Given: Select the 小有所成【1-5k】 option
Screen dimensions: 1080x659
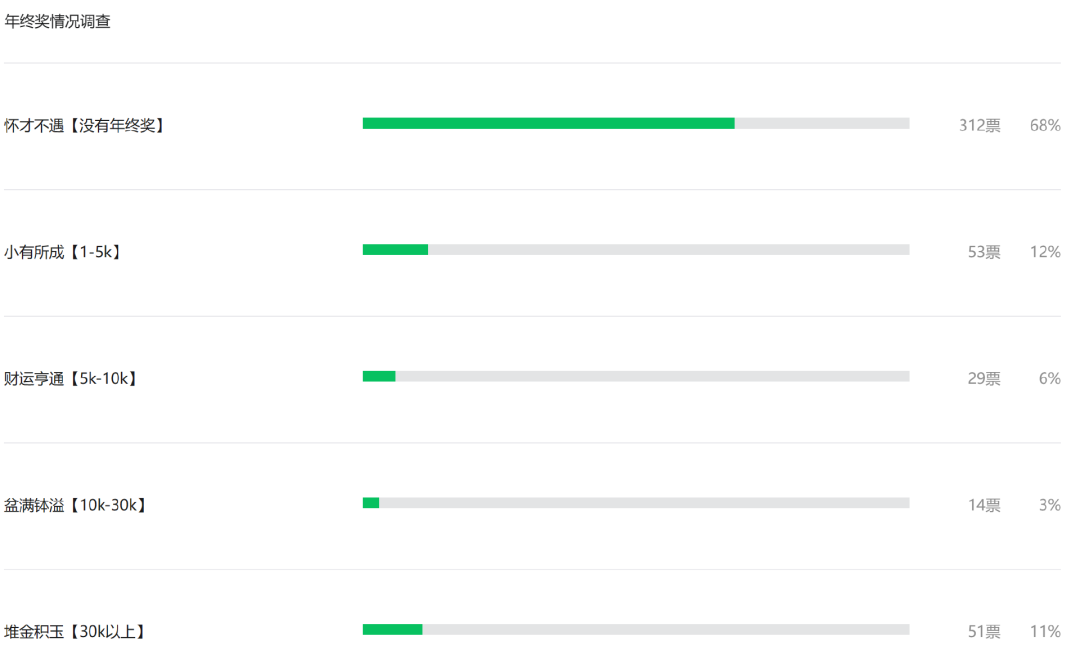Looking at the screenshot, I should coord(63,252).
